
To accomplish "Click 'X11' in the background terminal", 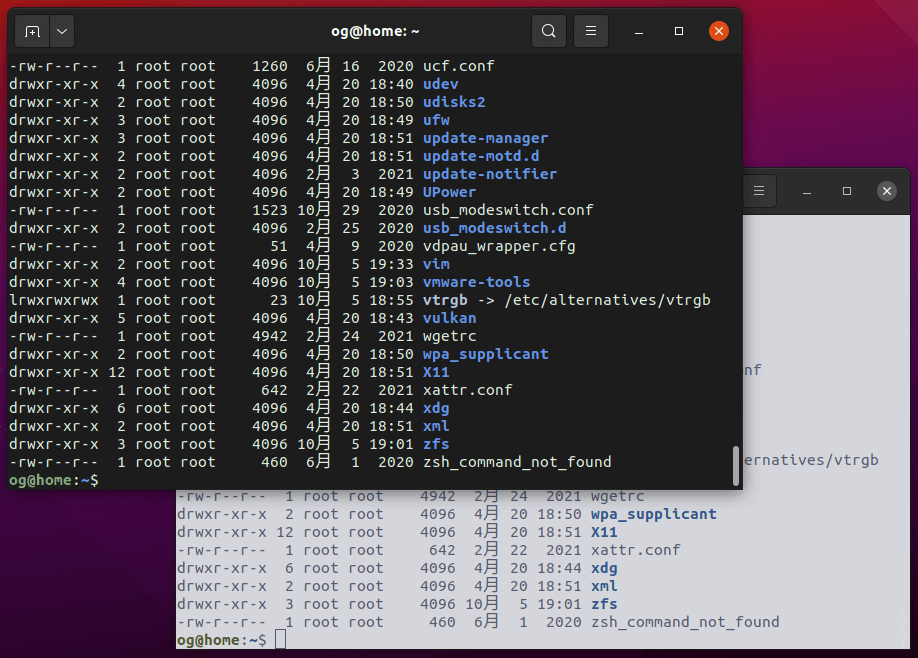I will pyautogui.click(x=604, y=533).
